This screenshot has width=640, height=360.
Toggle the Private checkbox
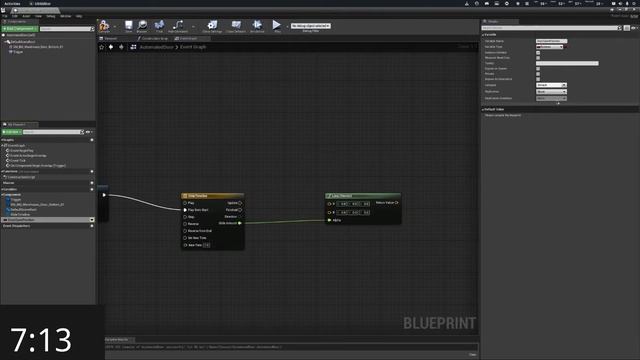click(x=538, y=74)
